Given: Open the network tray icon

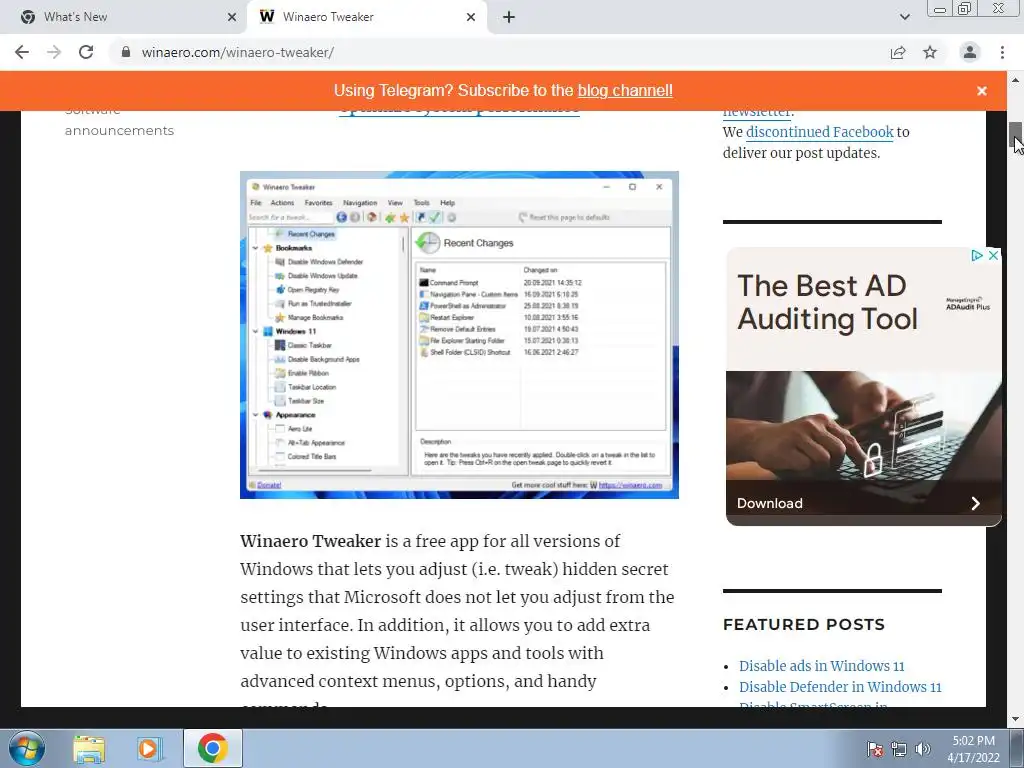Looking at the screenshot, I should coord(899,749).
